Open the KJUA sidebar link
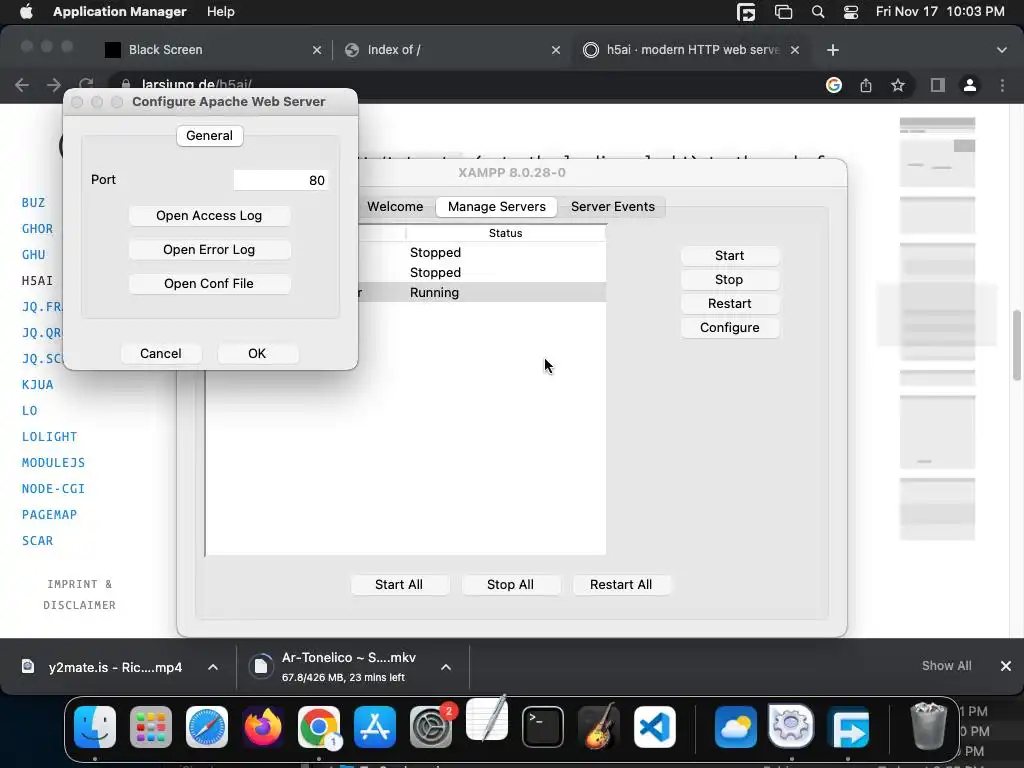The image size is (1024, 768). point(38,385)
